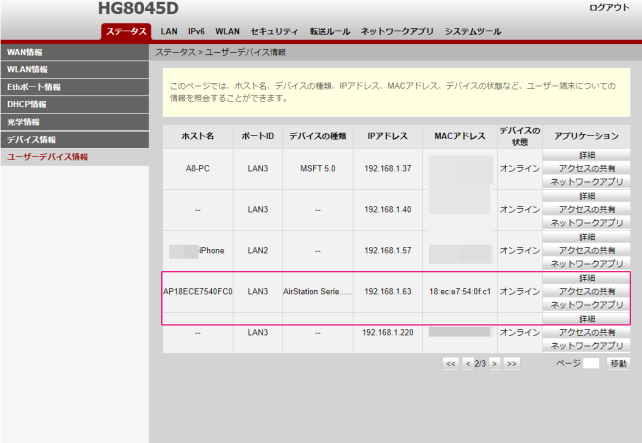
Task: Click 詳細 button for 192.168.1.220 row
Action: point(586,319)
